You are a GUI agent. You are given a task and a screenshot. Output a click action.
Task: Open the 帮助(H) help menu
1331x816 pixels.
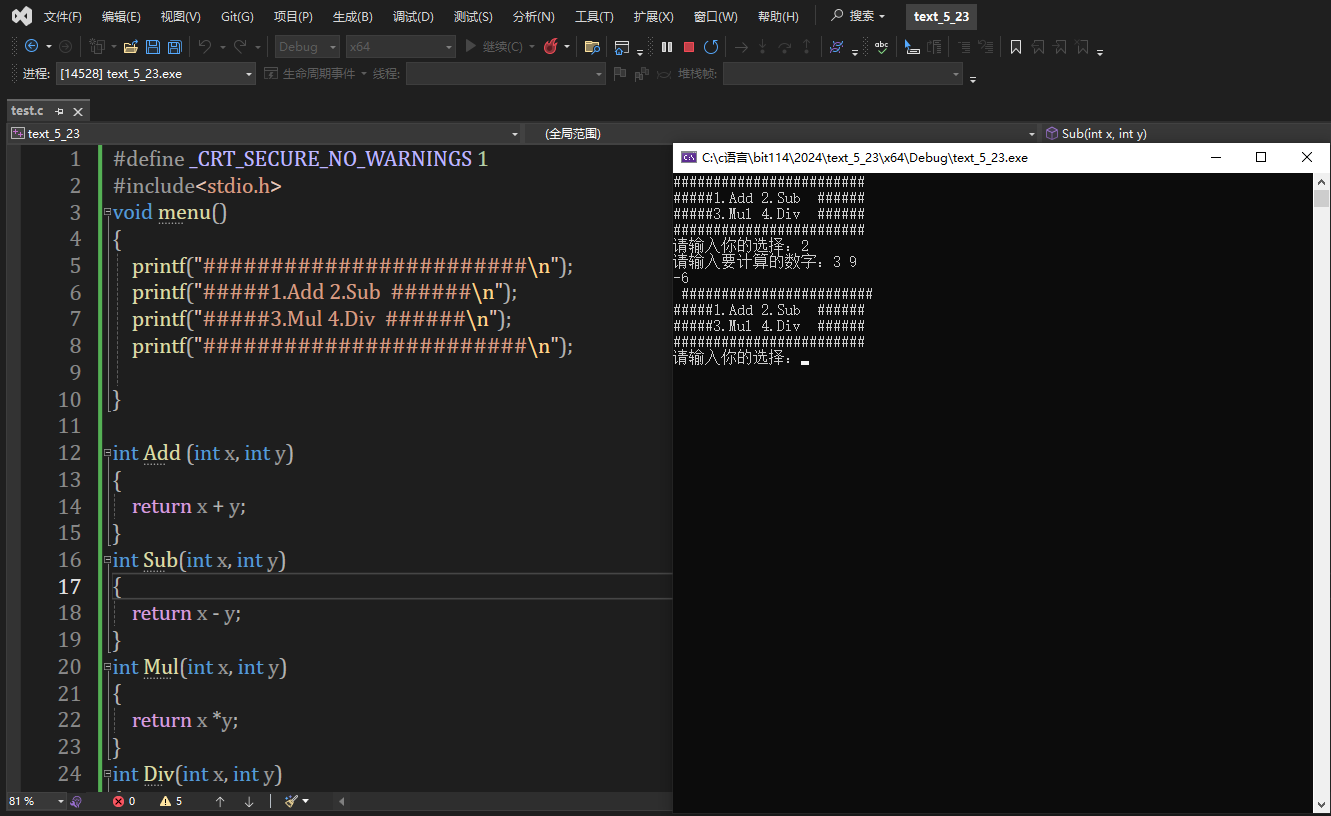point(778,16)
